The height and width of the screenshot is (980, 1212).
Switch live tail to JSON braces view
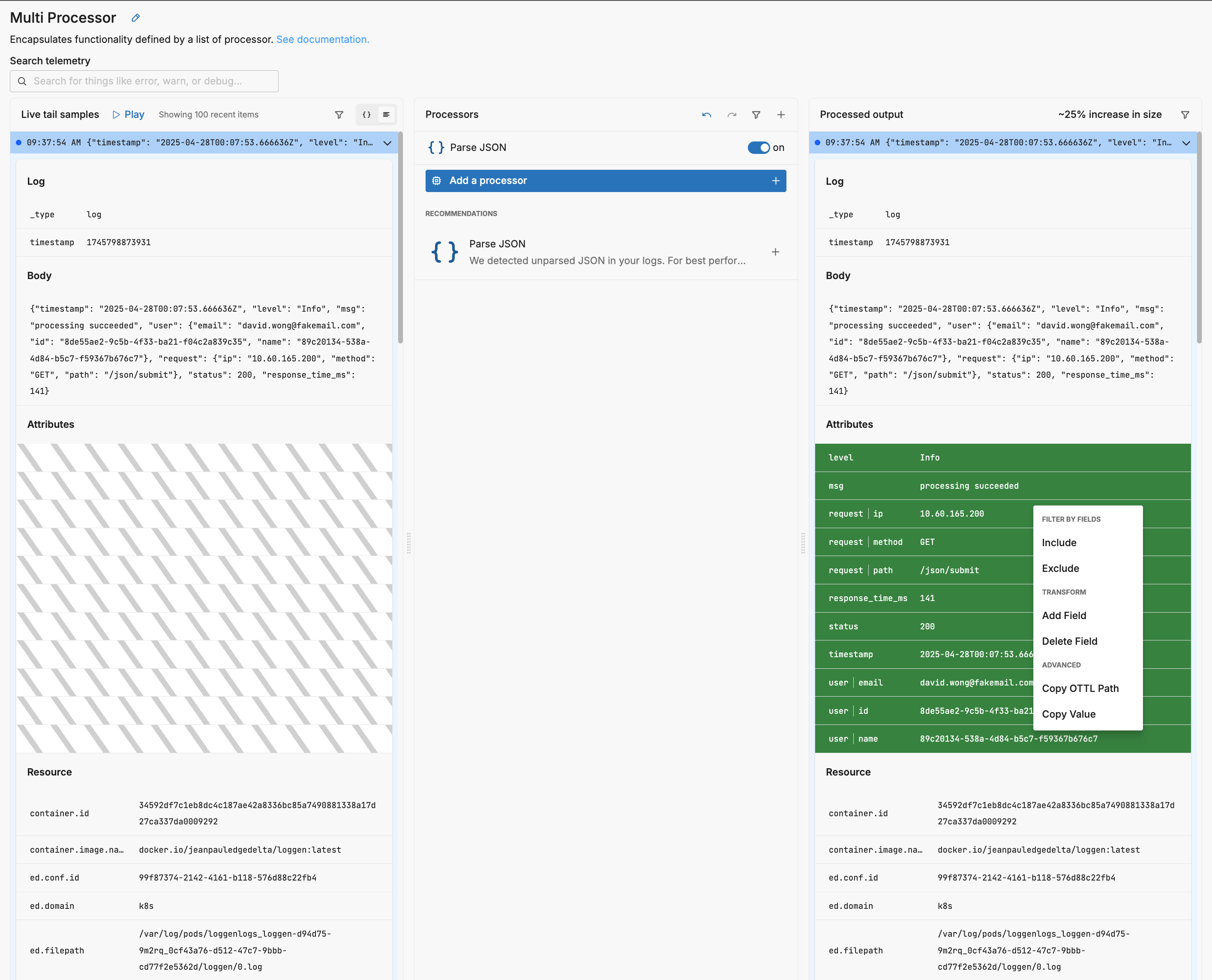pyautogui.click(x=367, y=114)
